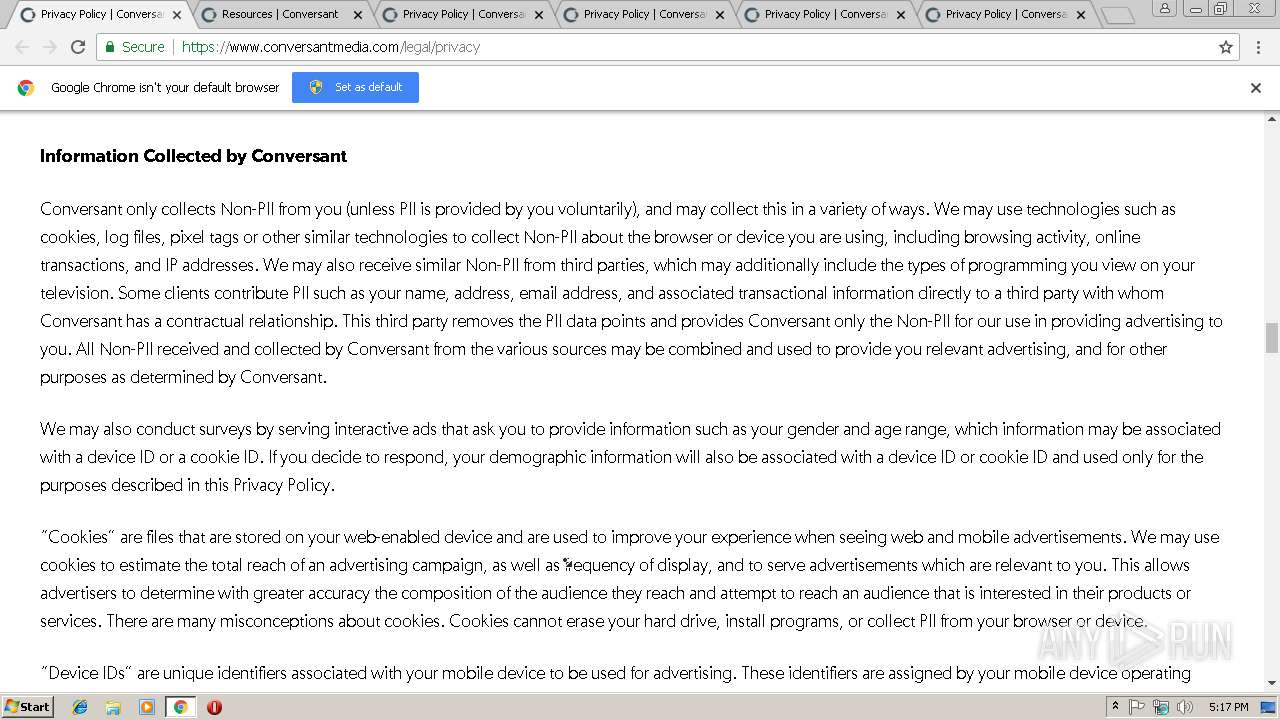Select the Chrome taskbar icon
The width and height of the screenshot is (1280, 720).
coord(180,707)
